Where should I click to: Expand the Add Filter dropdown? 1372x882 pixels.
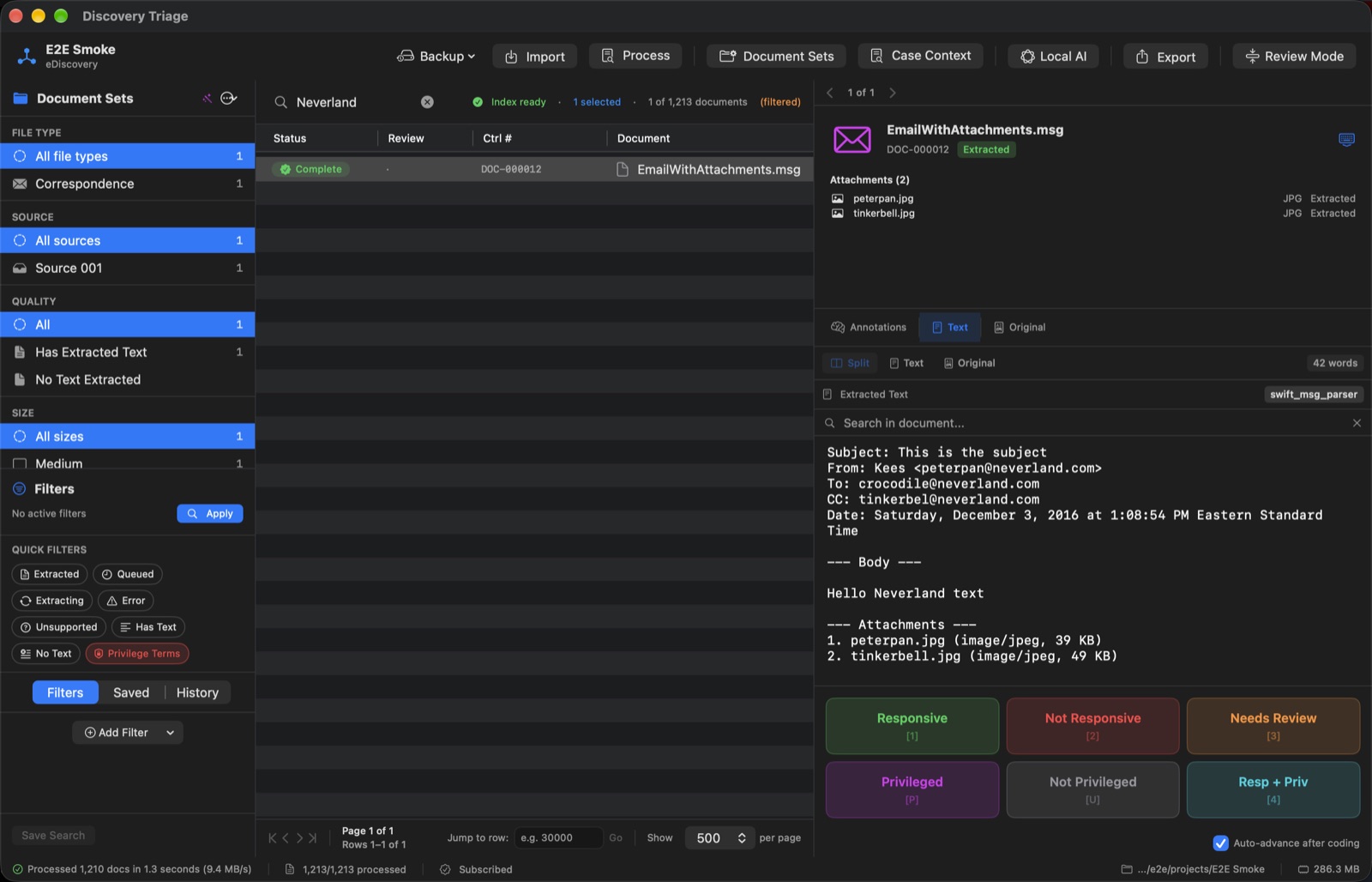[x=128, y=733]
